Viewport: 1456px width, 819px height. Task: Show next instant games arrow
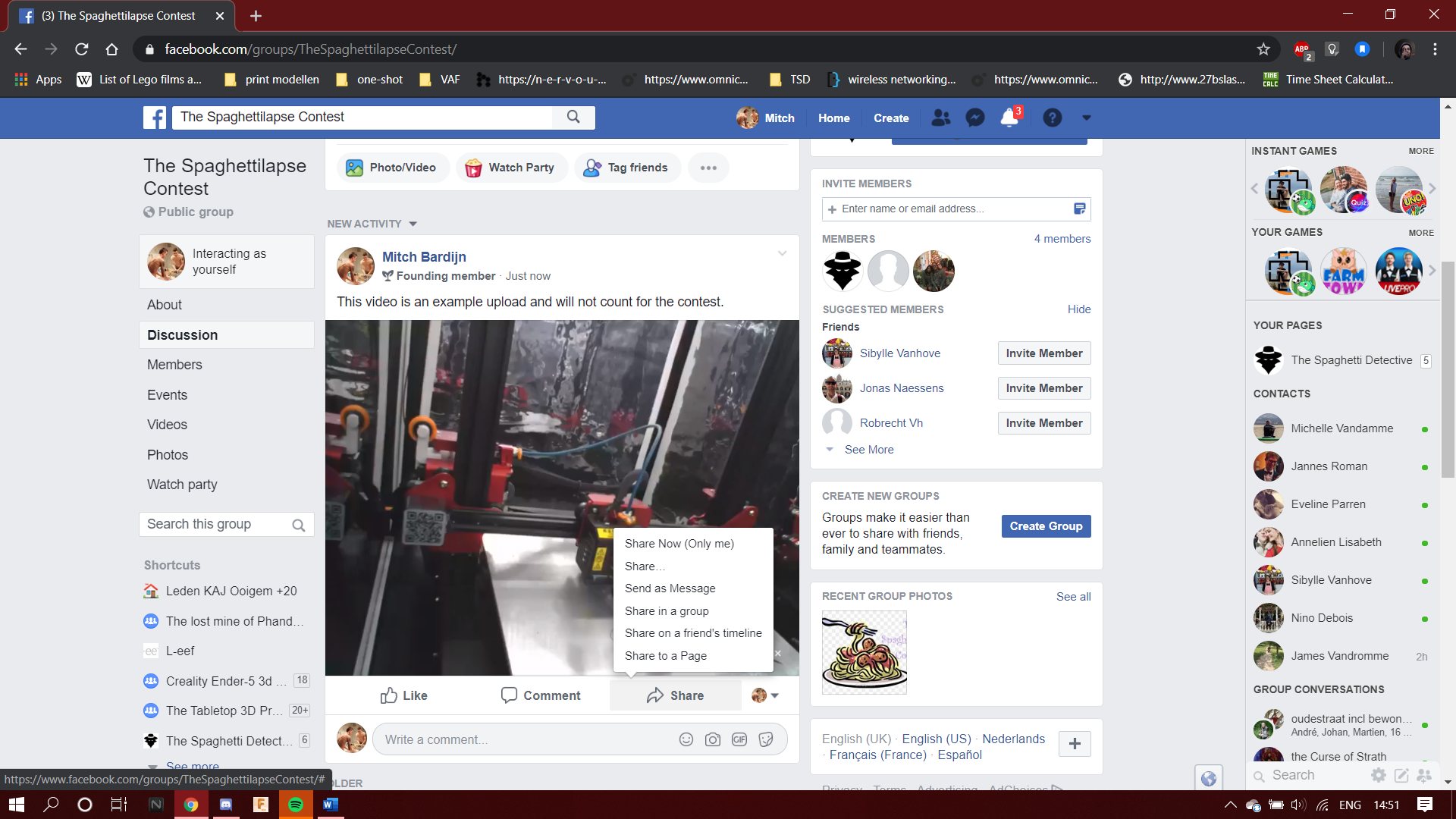pyautogui.click(x=1432, y=188)
